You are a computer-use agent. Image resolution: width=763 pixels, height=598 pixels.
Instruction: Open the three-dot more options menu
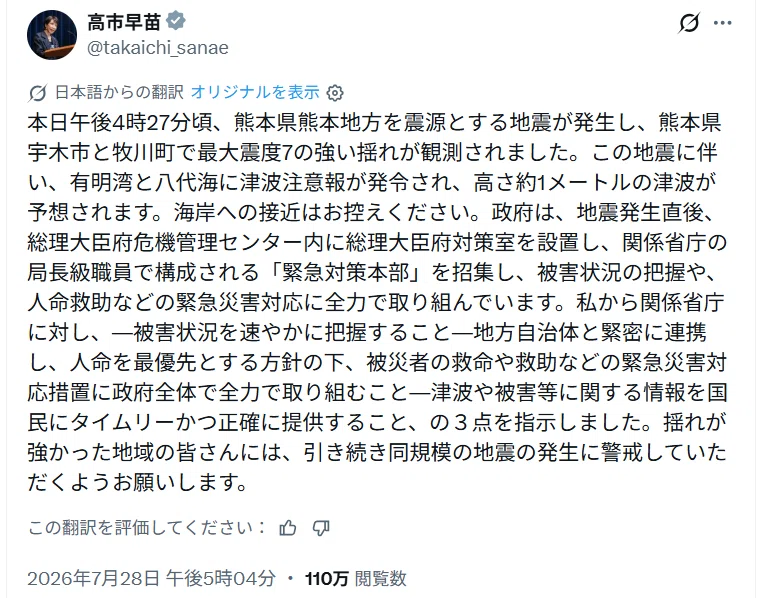point(722,23)
